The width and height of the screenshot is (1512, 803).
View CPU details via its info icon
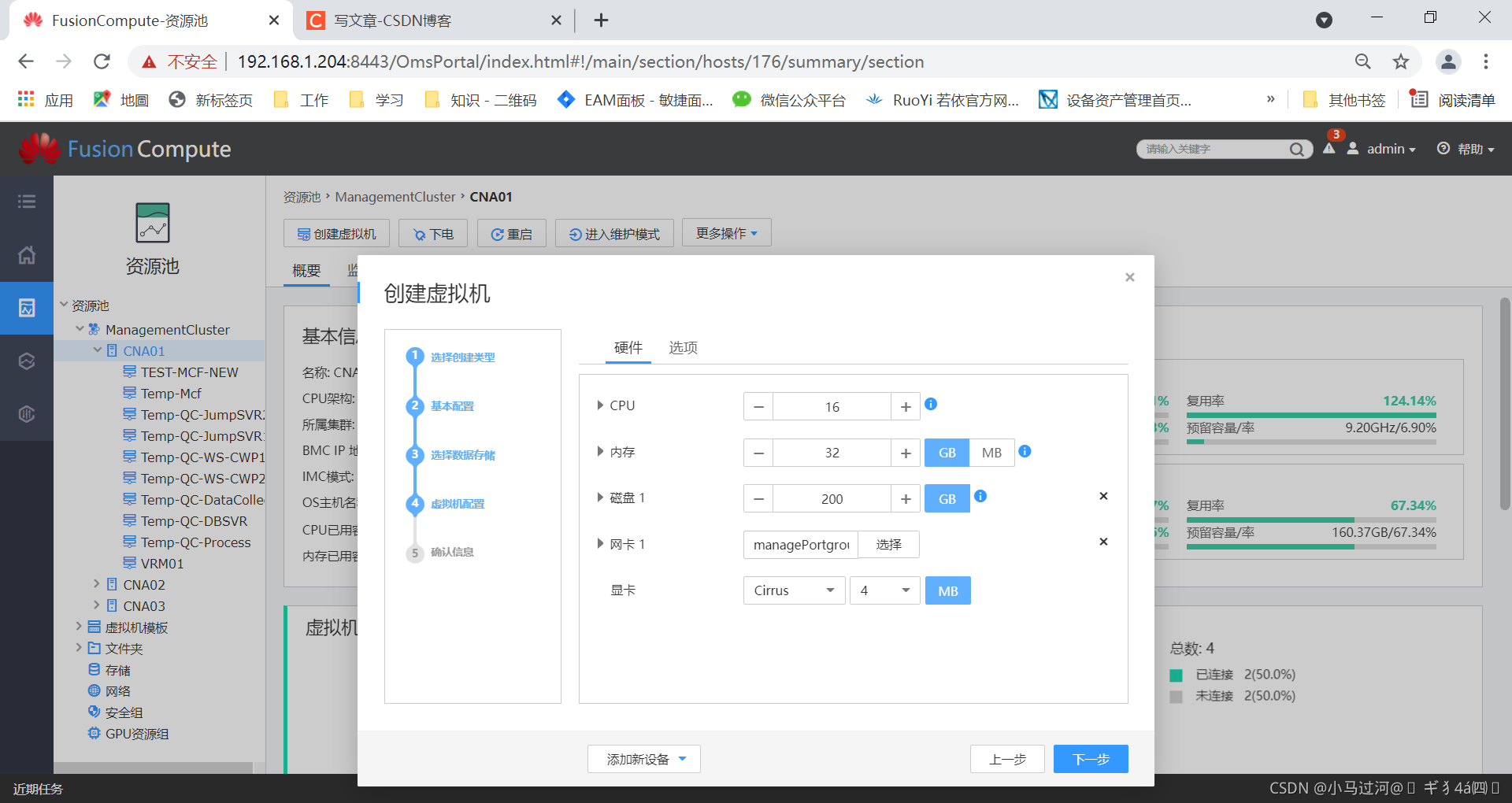tap(931, 405)
